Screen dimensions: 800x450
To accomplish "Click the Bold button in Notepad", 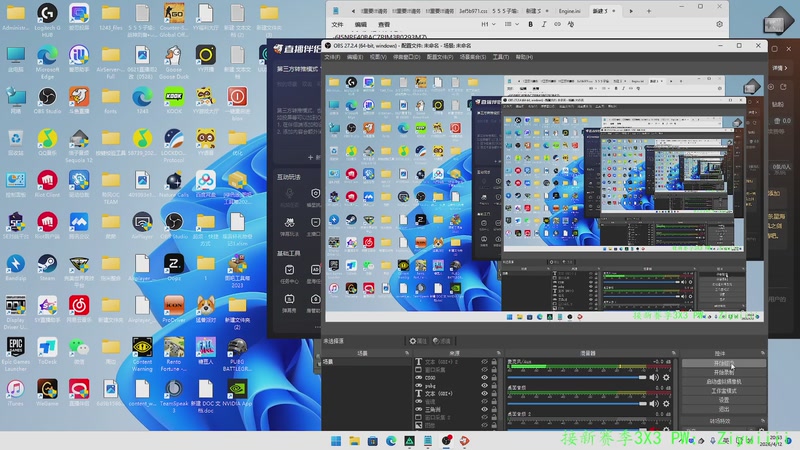I will point(531,24).
